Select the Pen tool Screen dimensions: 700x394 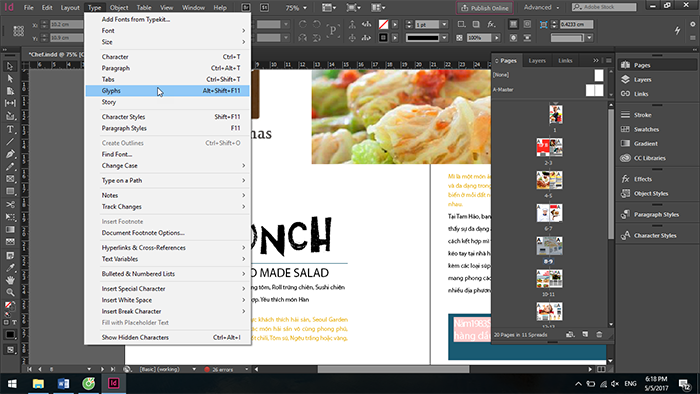(10, 154)
